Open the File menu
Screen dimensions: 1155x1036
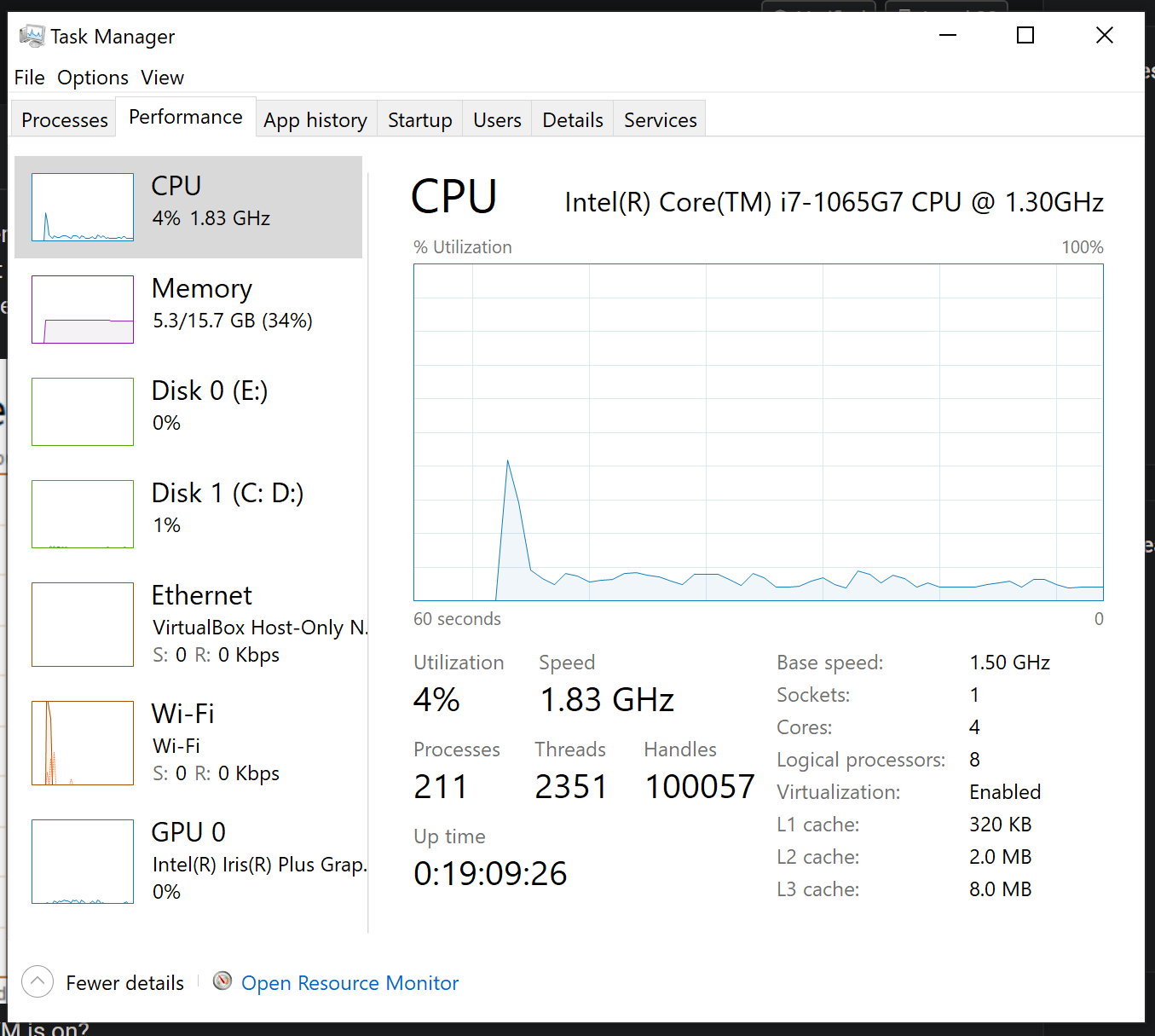tap(29, 78)
